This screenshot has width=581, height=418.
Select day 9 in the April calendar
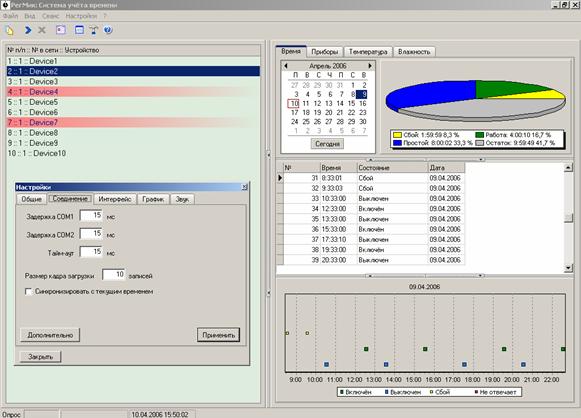pyautogui.click(x=363, y=94)
